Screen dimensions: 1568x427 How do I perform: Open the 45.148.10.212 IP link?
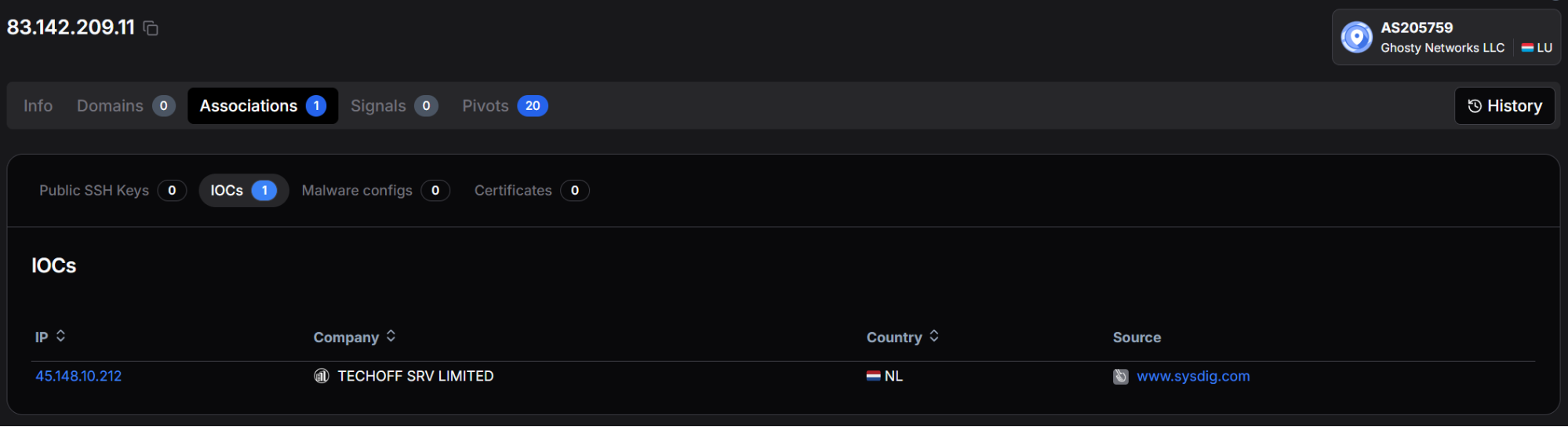(x=78, y=376)
